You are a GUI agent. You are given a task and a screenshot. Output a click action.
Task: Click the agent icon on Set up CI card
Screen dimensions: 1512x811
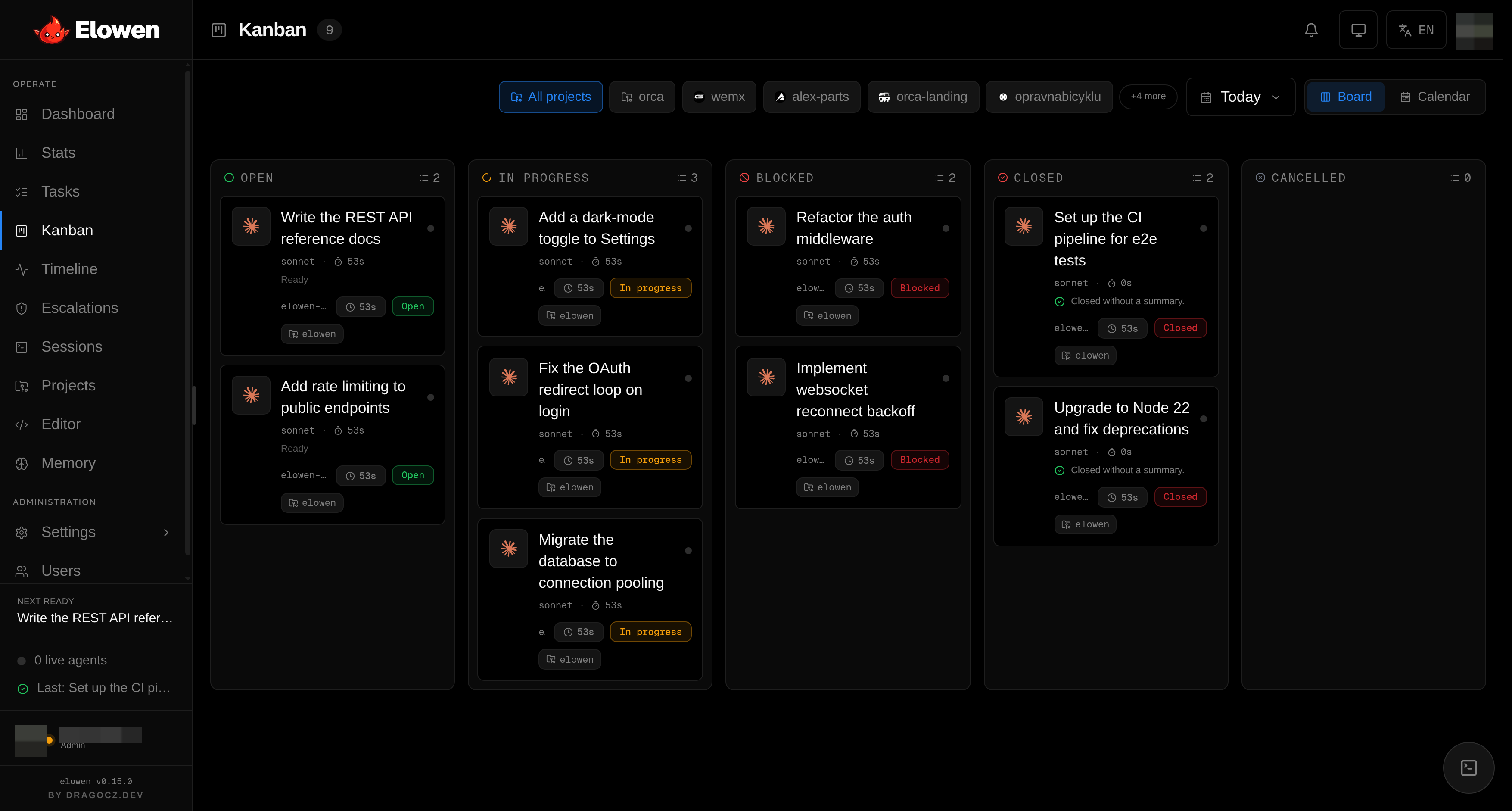coord(1024,226)
